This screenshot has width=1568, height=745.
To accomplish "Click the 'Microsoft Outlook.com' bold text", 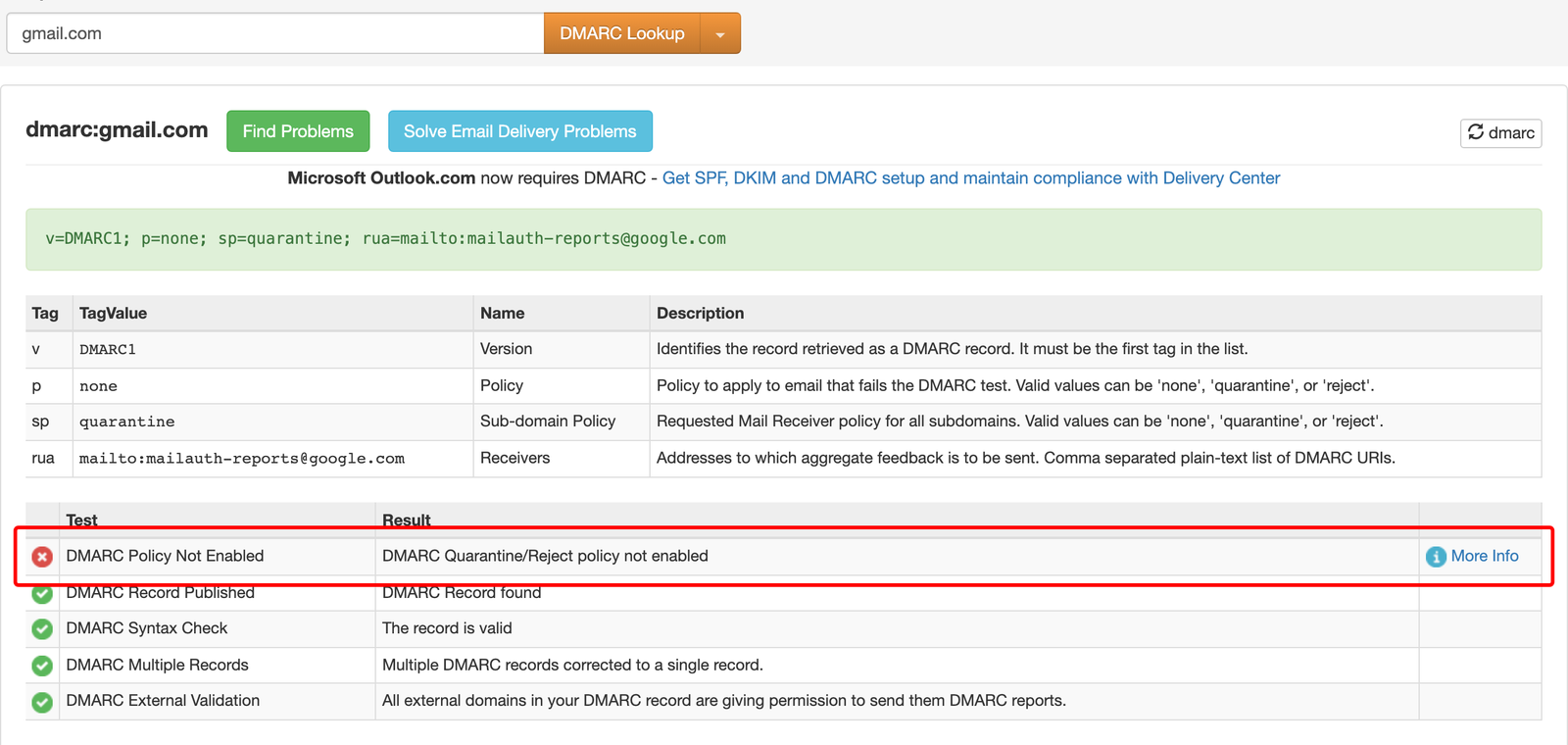I will pyautogui.click(x=381, y=178).
